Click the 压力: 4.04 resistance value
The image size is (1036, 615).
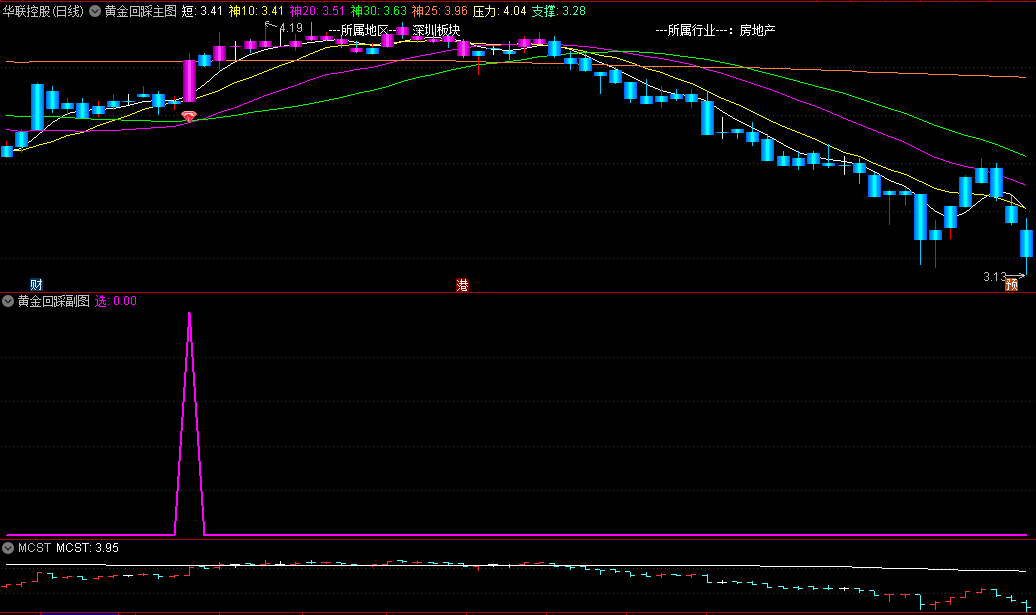tap(500, 11)
